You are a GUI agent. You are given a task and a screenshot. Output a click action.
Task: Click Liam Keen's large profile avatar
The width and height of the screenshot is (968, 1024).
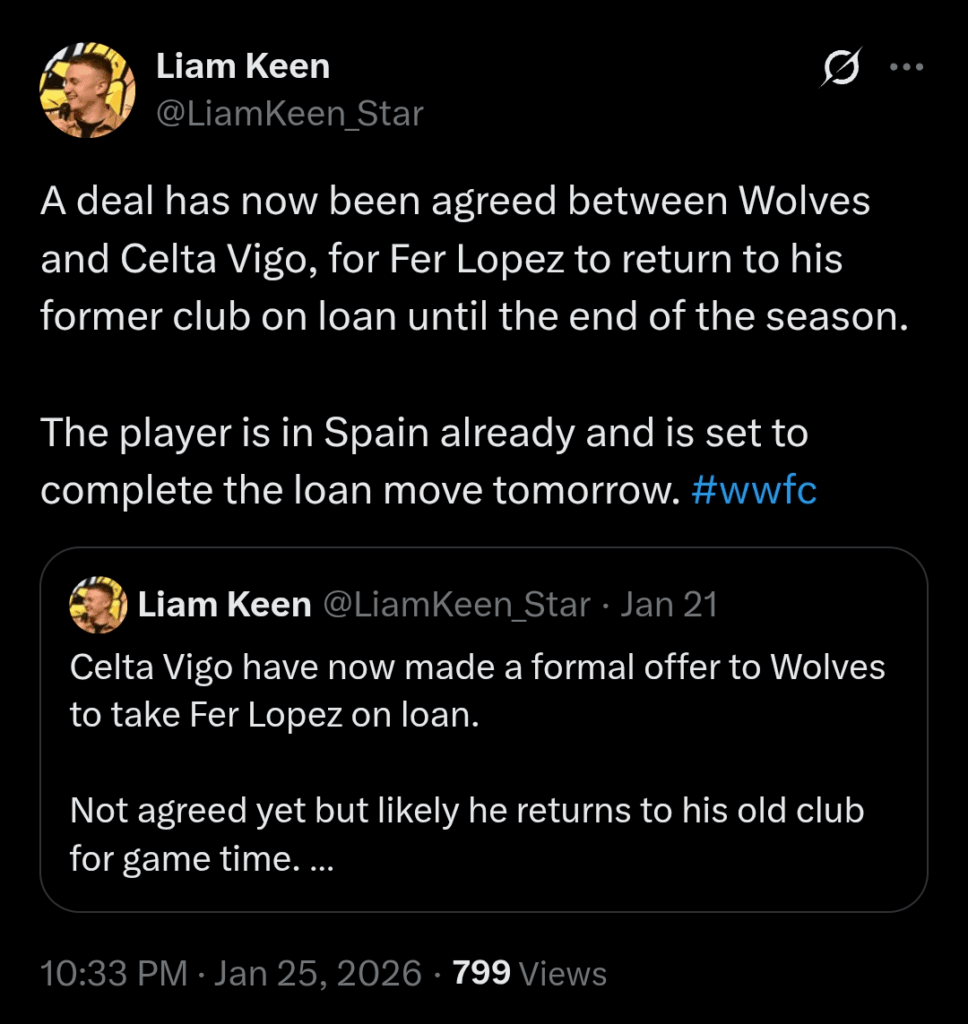pos(87,90)
